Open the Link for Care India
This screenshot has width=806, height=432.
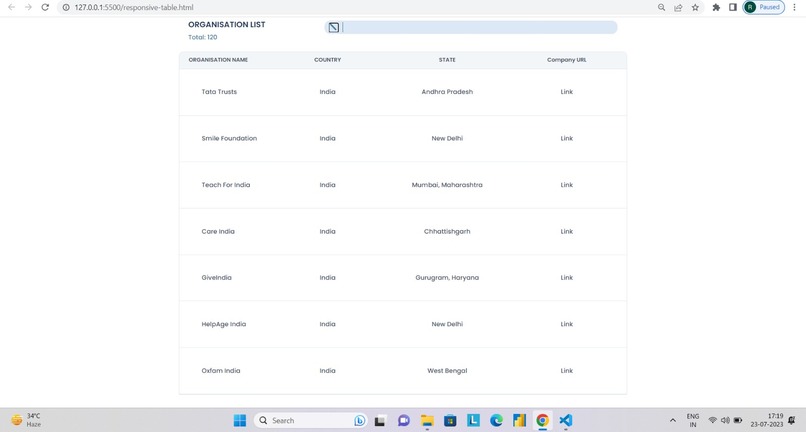(566, 231)
